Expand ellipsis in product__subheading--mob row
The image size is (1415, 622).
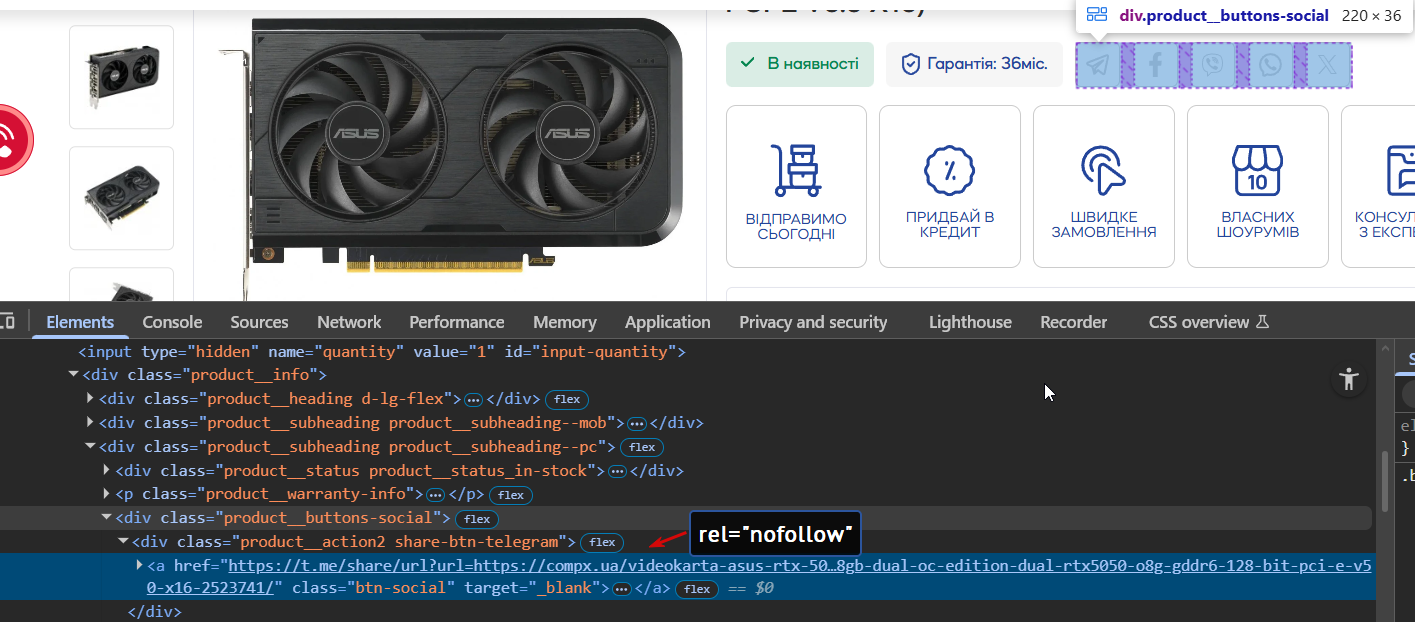636,423
